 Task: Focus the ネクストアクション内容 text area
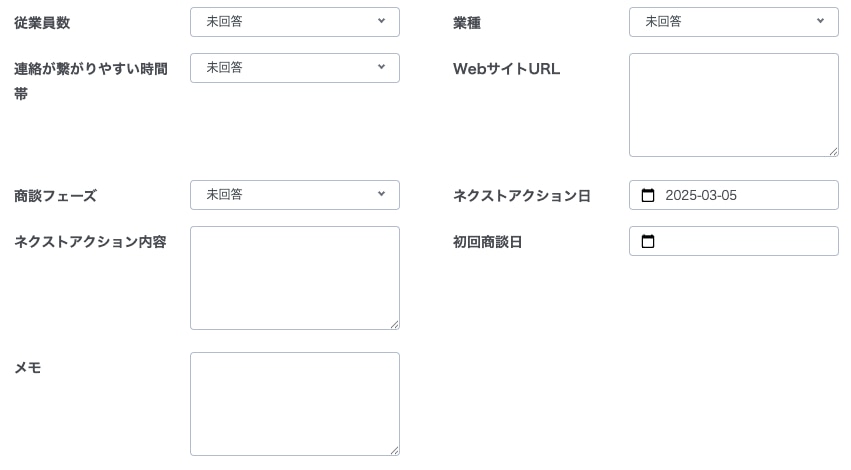click(x=295, y=278)
